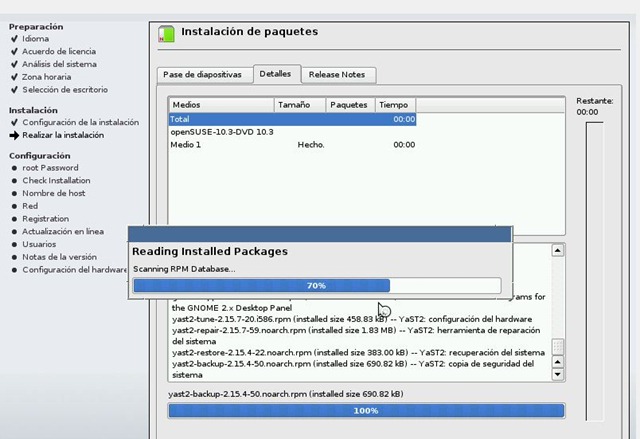Select the Total row in media table
Image resolution: width=640 pixels, height=439 pixels.
coord(292,119)
